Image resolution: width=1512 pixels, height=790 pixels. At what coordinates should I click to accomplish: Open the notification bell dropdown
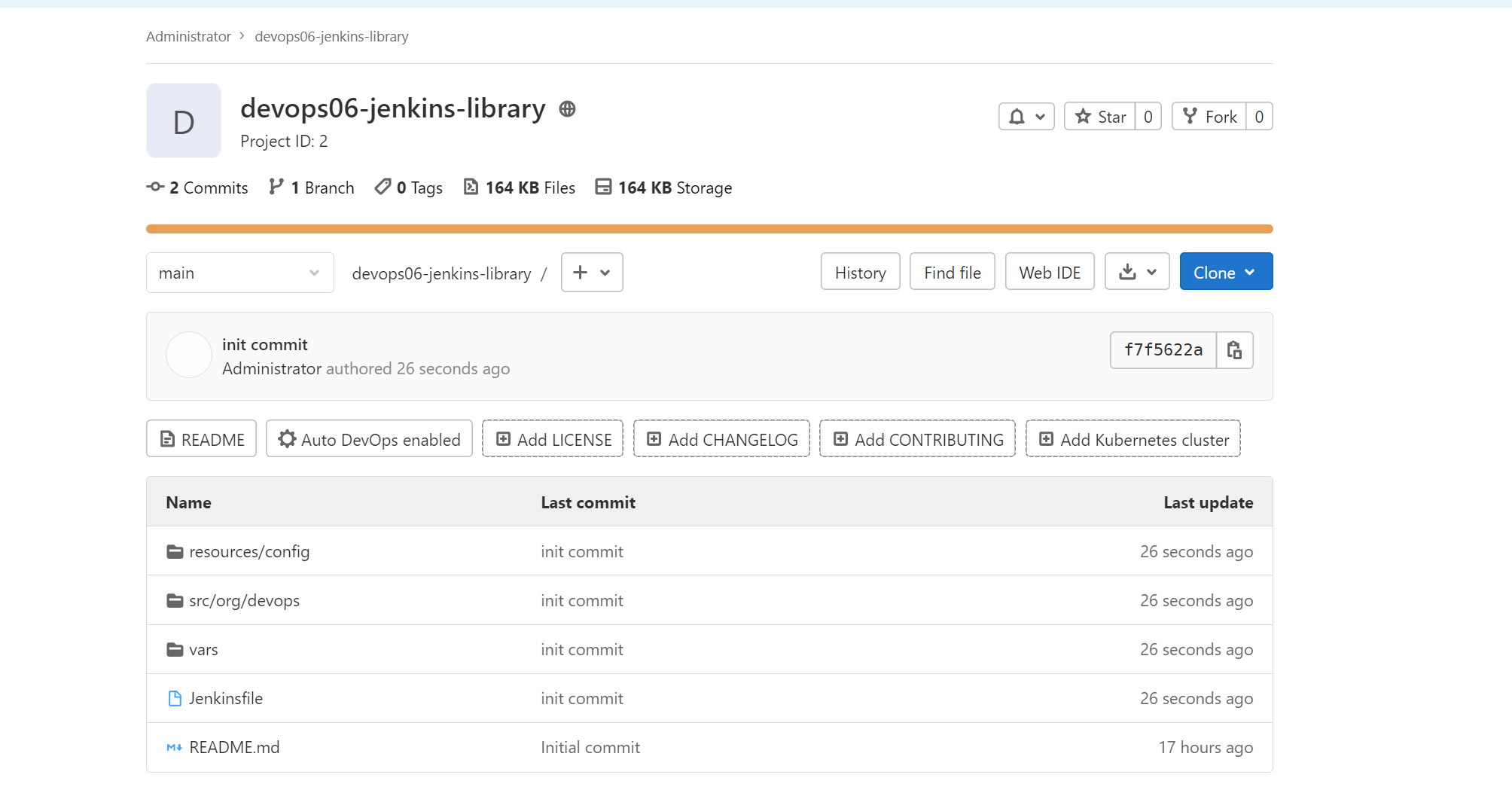pos(1026,117)
